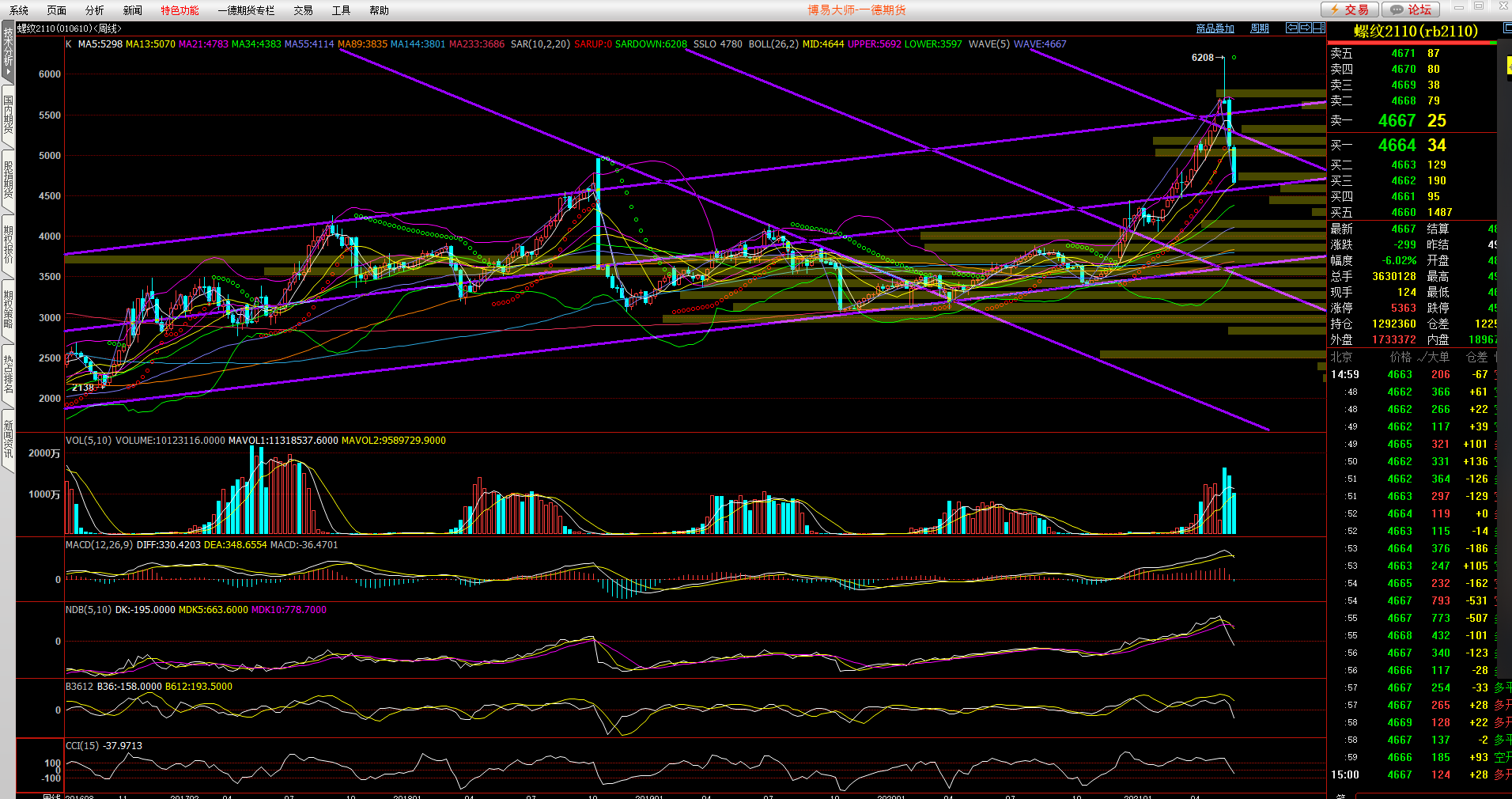
Task: Switch to the 热点排名 side tab
Action: point(8,374)
